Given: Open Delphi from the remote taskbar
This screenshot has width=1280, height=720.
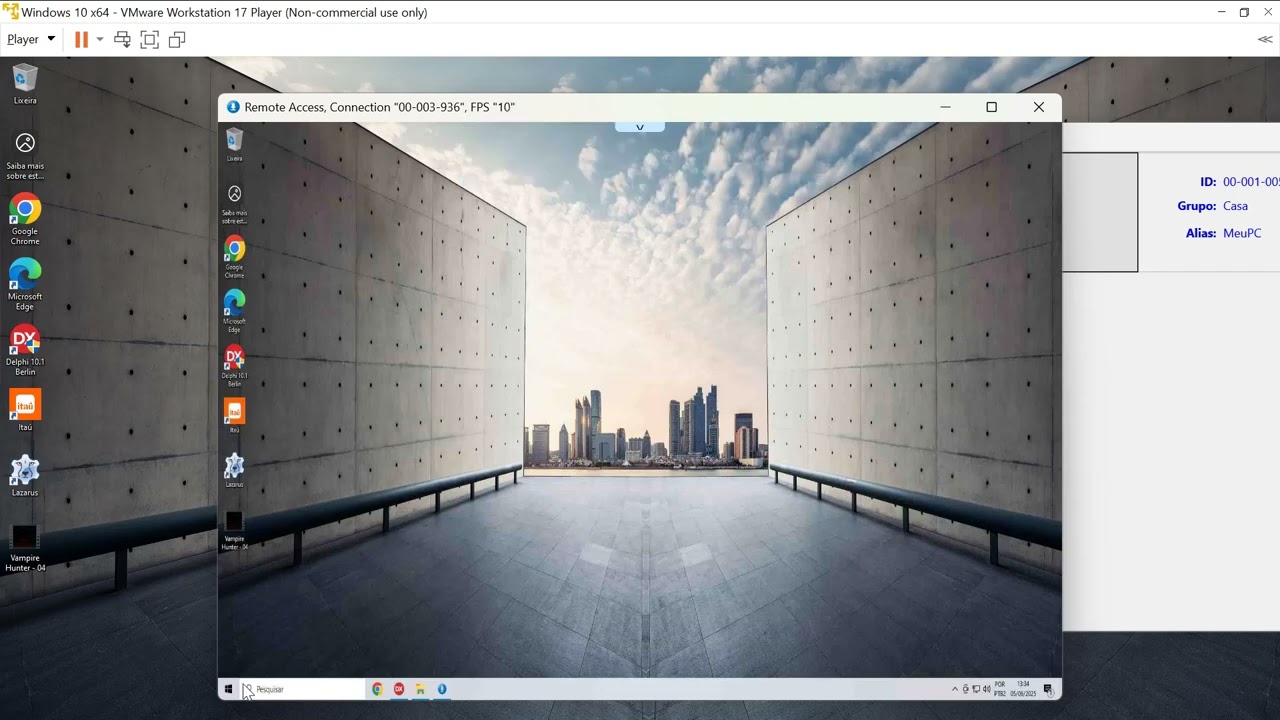Looking at the screenshot, I should tap(399, 689).
